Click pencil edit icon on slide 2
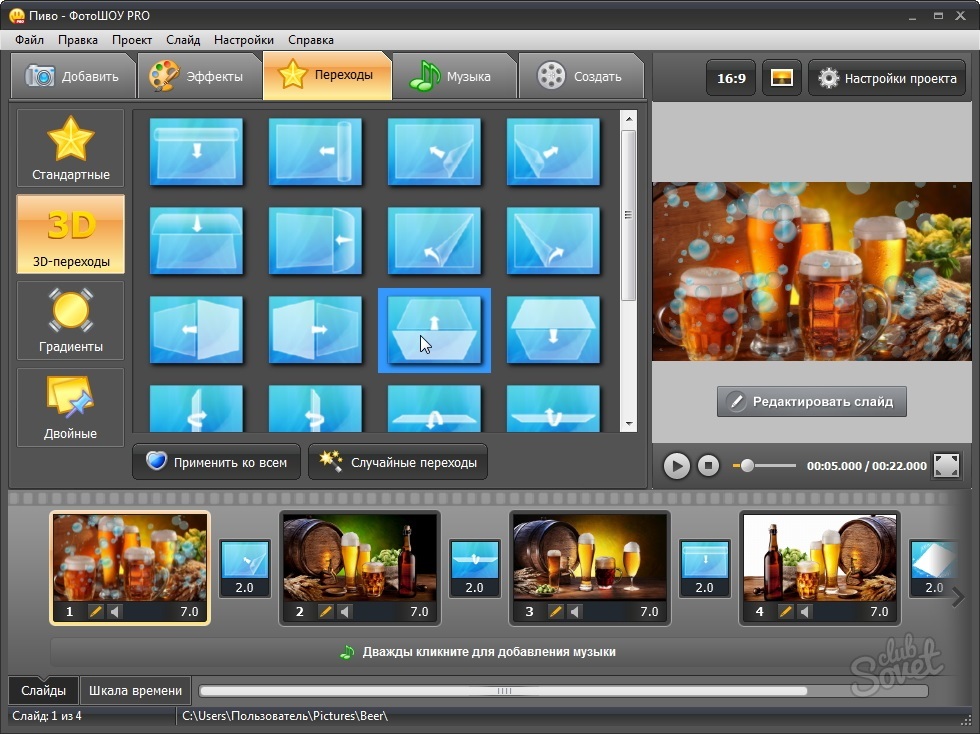Image resolution: width=980 pixels, height=734 pixels. (326, 612)
